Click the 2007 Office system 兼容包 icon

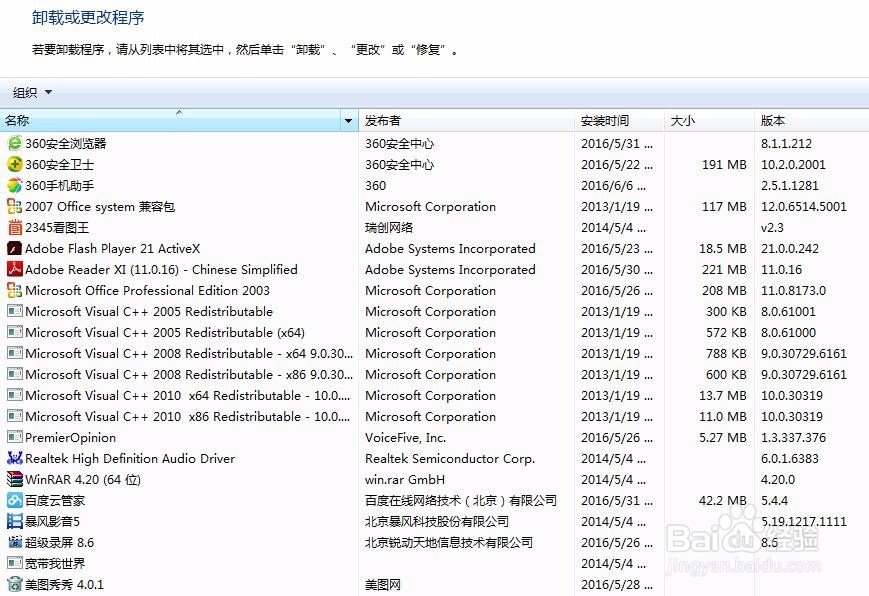[x=14, y=206]
